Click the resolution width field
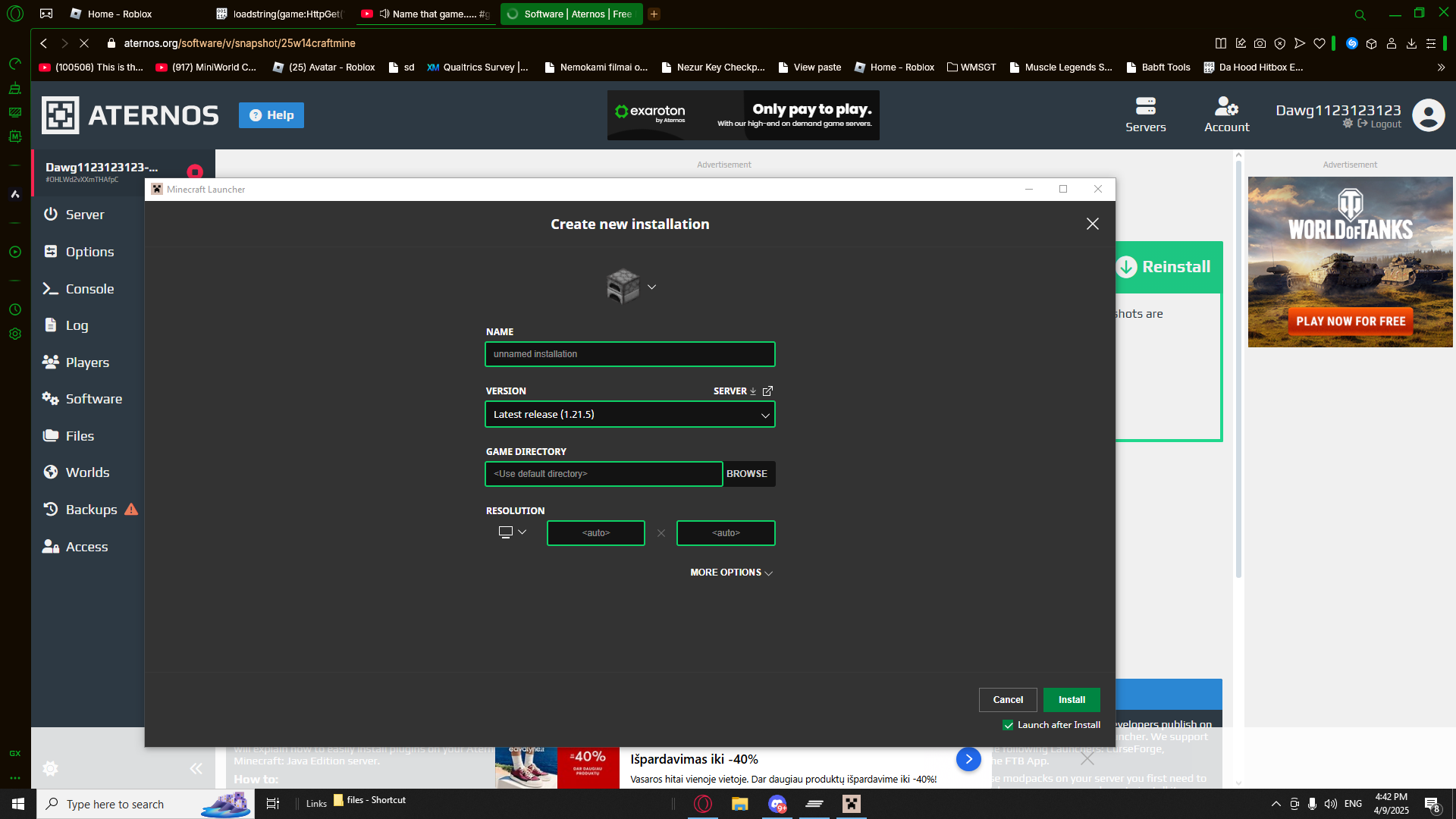Viewport: 1456px width, 819px height. 596,533
